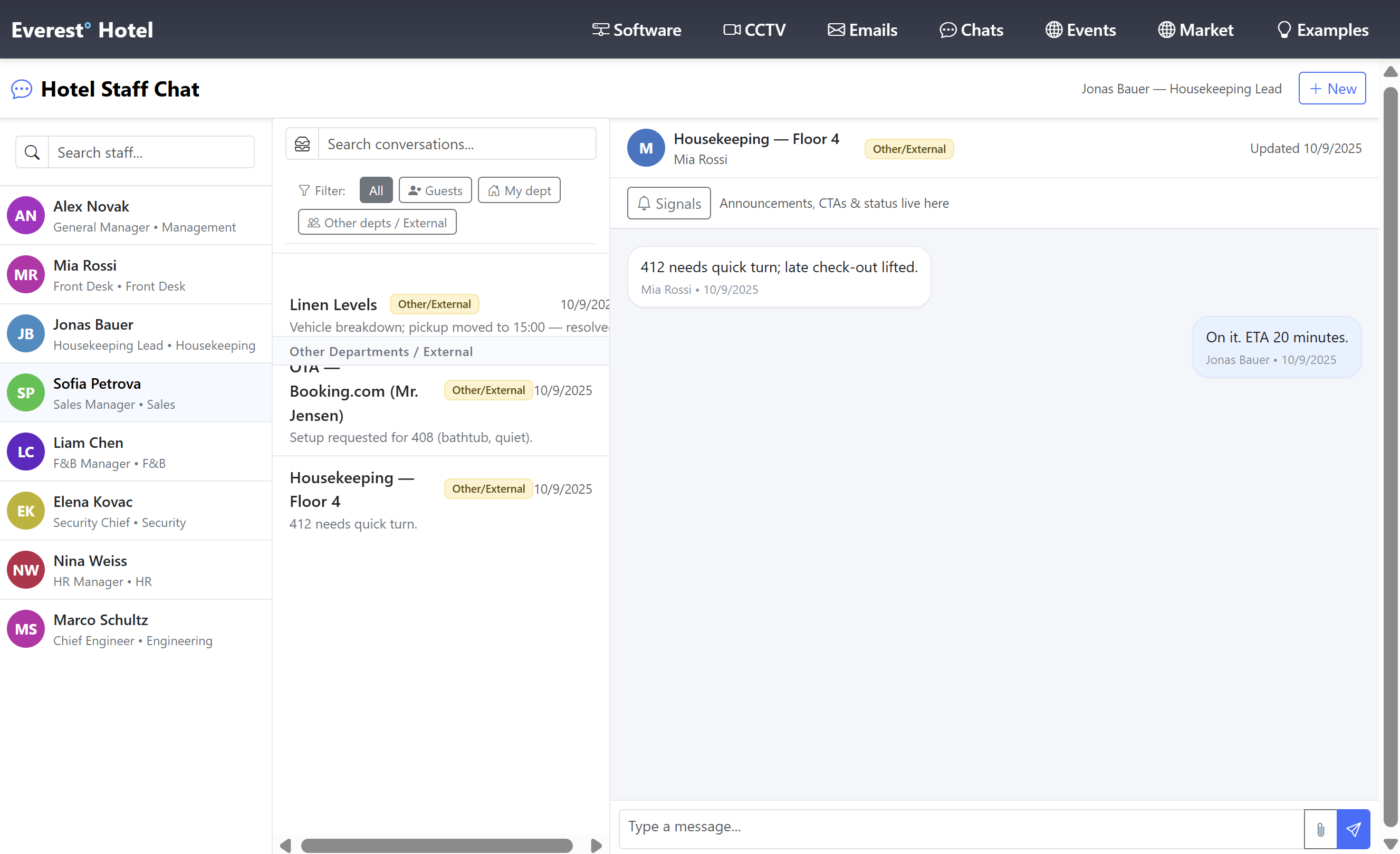Click the M avatar in chat header
The height and width of the screenshot is (854, 1400).
[646, 148]
